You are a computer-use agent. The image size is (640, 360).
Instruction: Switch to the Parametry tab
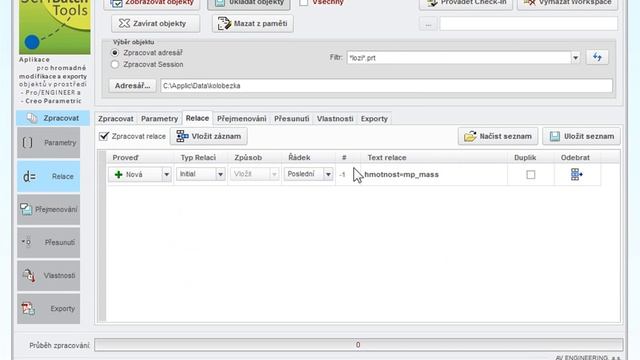click(159, 119)
